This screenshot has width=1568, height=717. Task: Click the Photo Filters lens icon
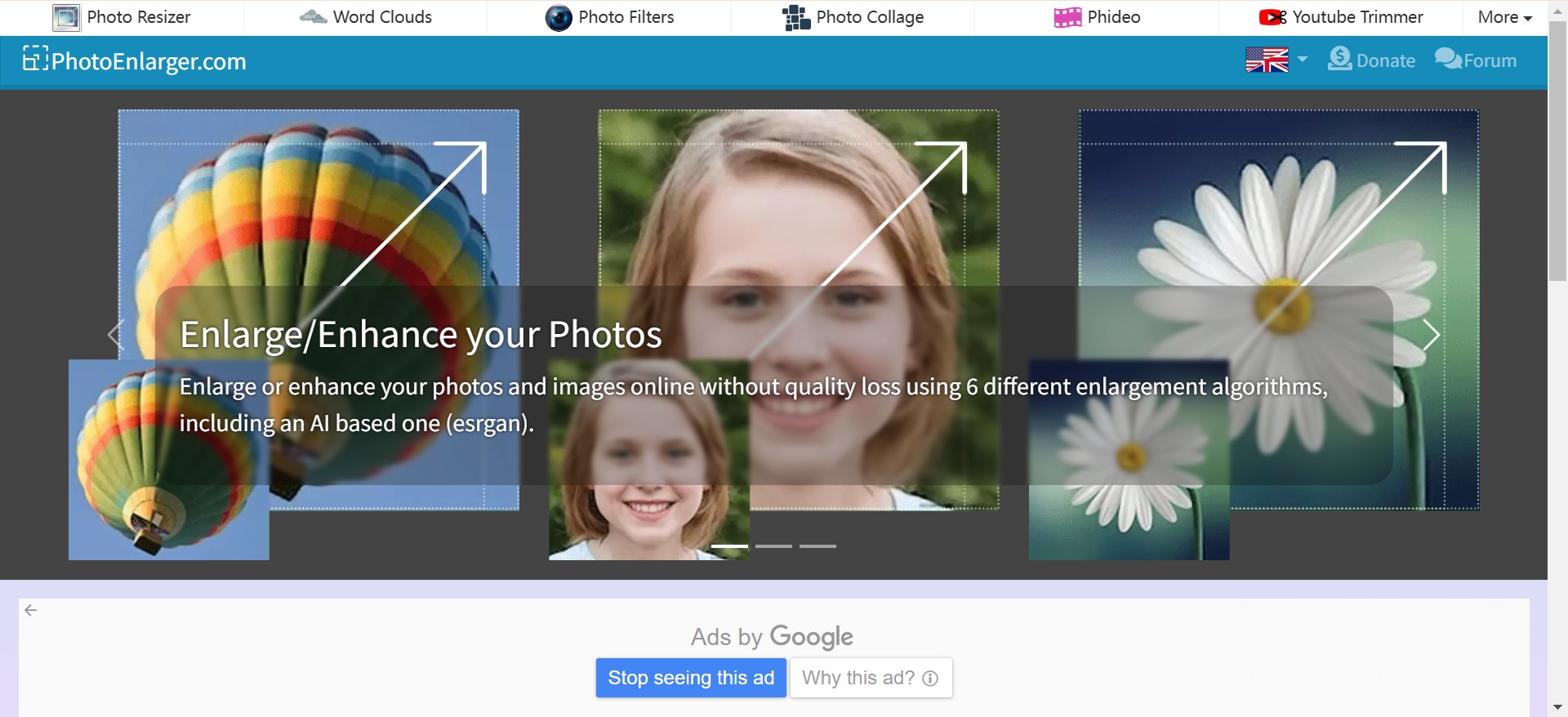(559, 17)
